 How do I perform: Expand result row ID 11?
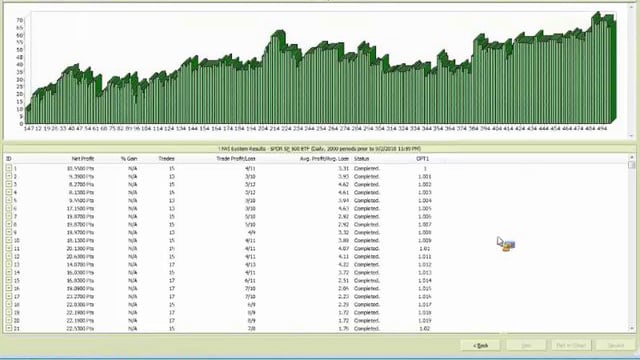point(9,248)
